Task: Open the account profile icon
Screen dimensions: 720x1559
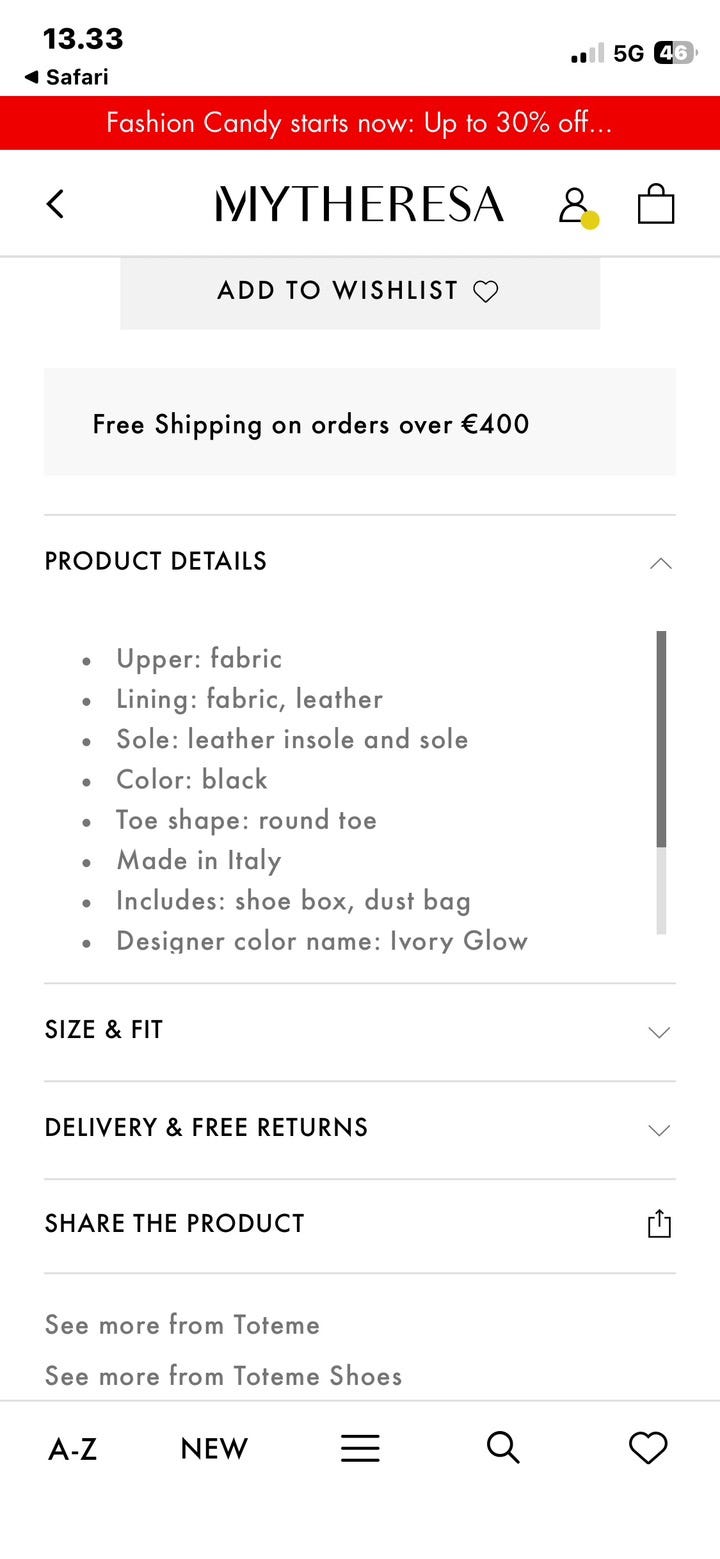Action: [x=573, y=204]
